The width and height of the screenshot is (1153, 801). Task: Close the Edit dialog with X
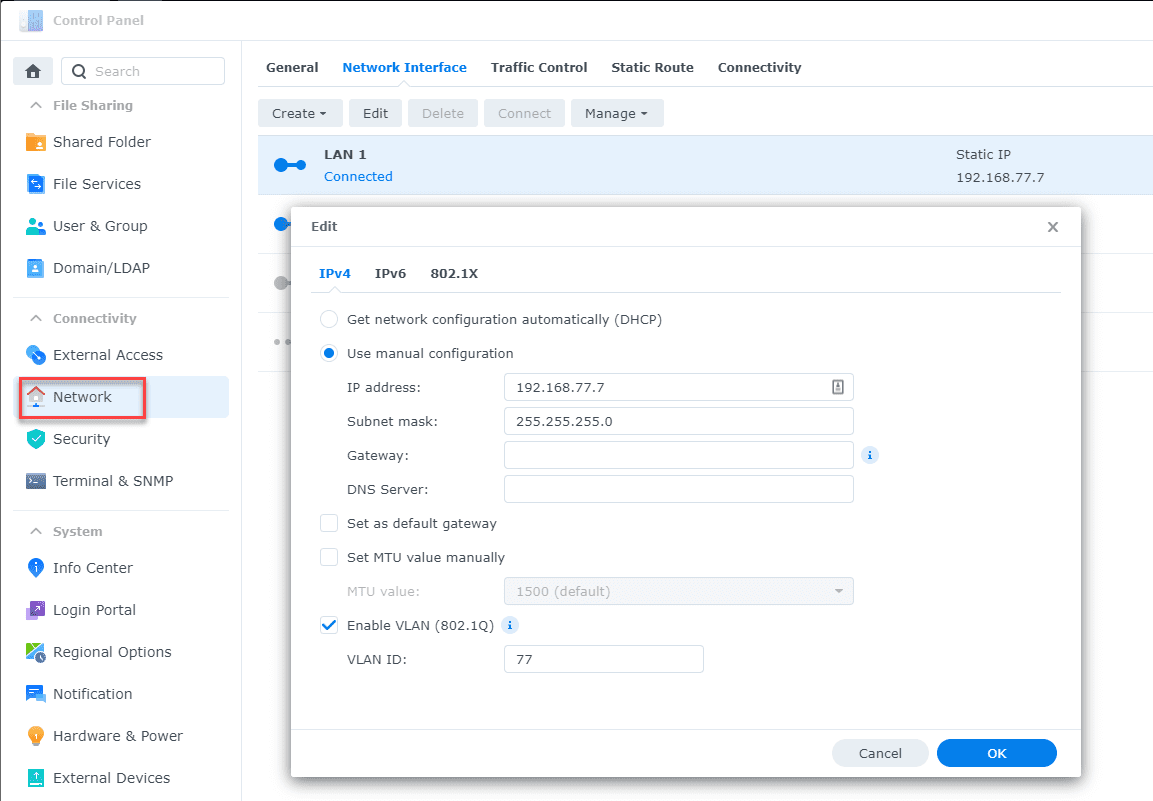[1053, 227]
